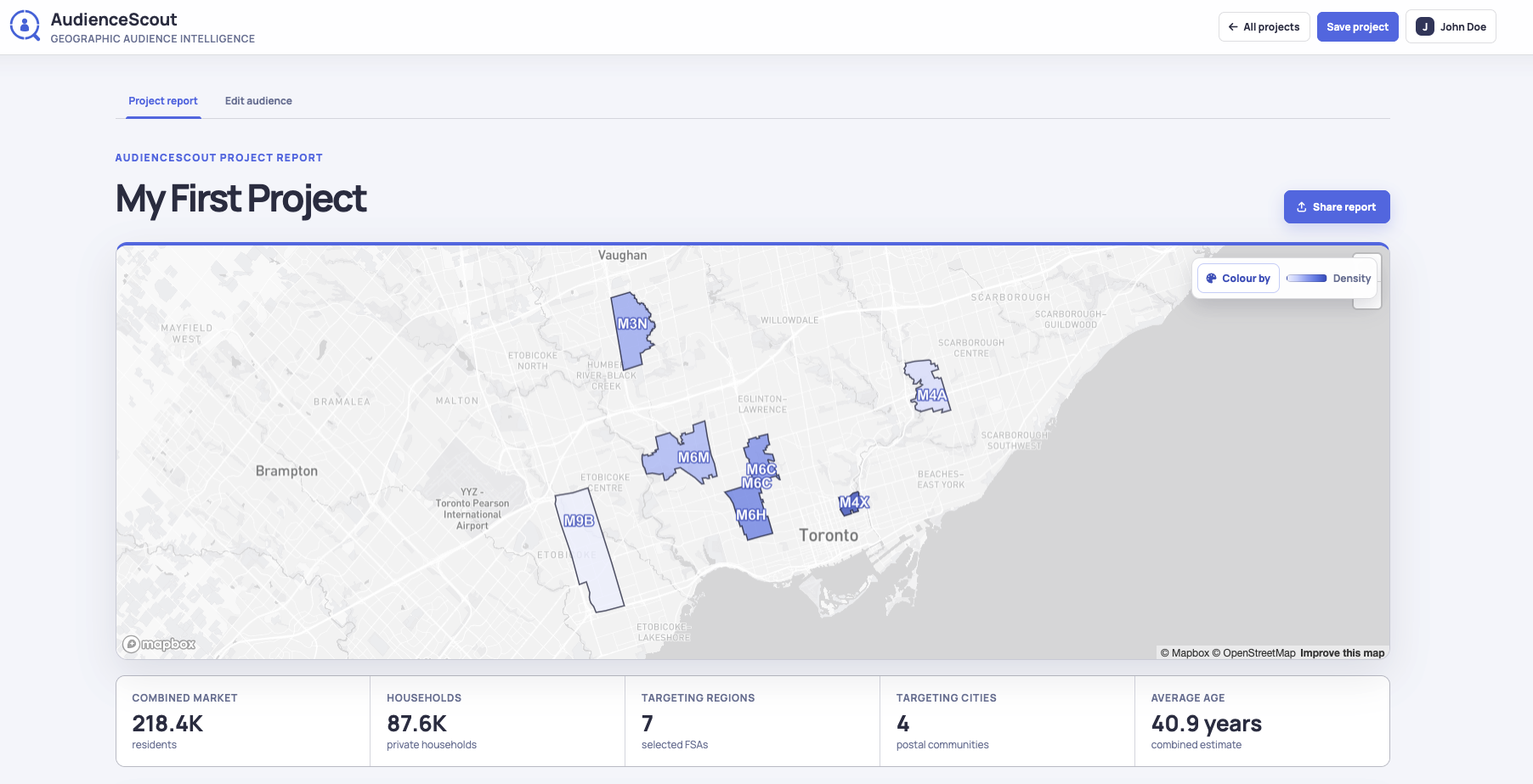Click the upload icon in Share report

click(x=1301, y=207)
